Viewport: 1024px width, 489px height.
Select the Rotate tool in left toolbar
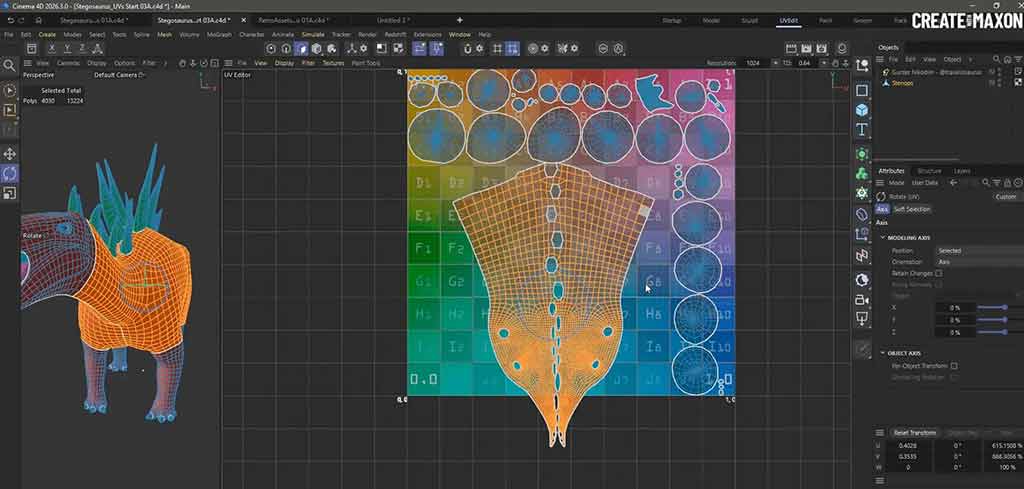pyautogui.click(x=10, y=174)
